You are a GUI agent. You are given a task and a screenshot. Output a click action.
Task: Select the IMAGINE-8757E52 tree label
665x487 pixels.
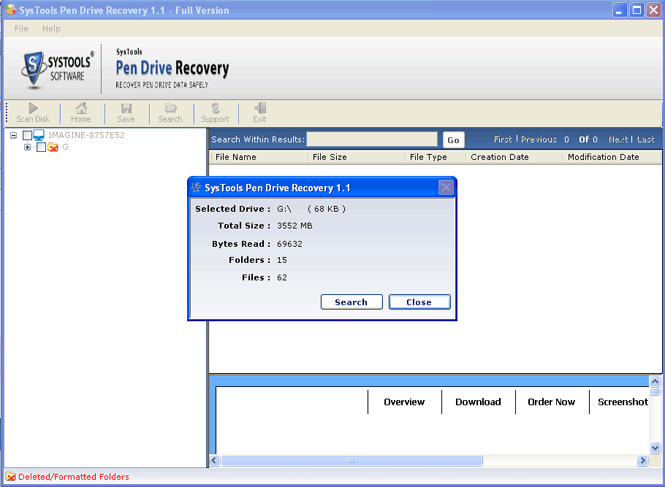pos(87,135)
